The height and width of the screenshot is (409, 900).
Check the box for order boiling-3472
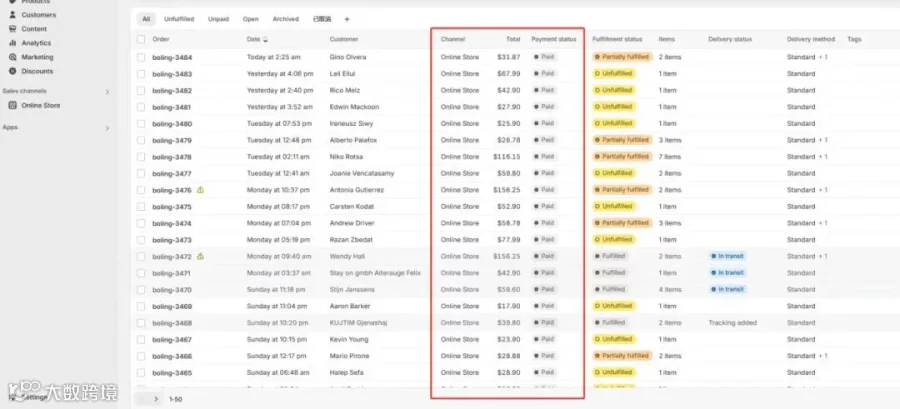[x=141, y=256]
